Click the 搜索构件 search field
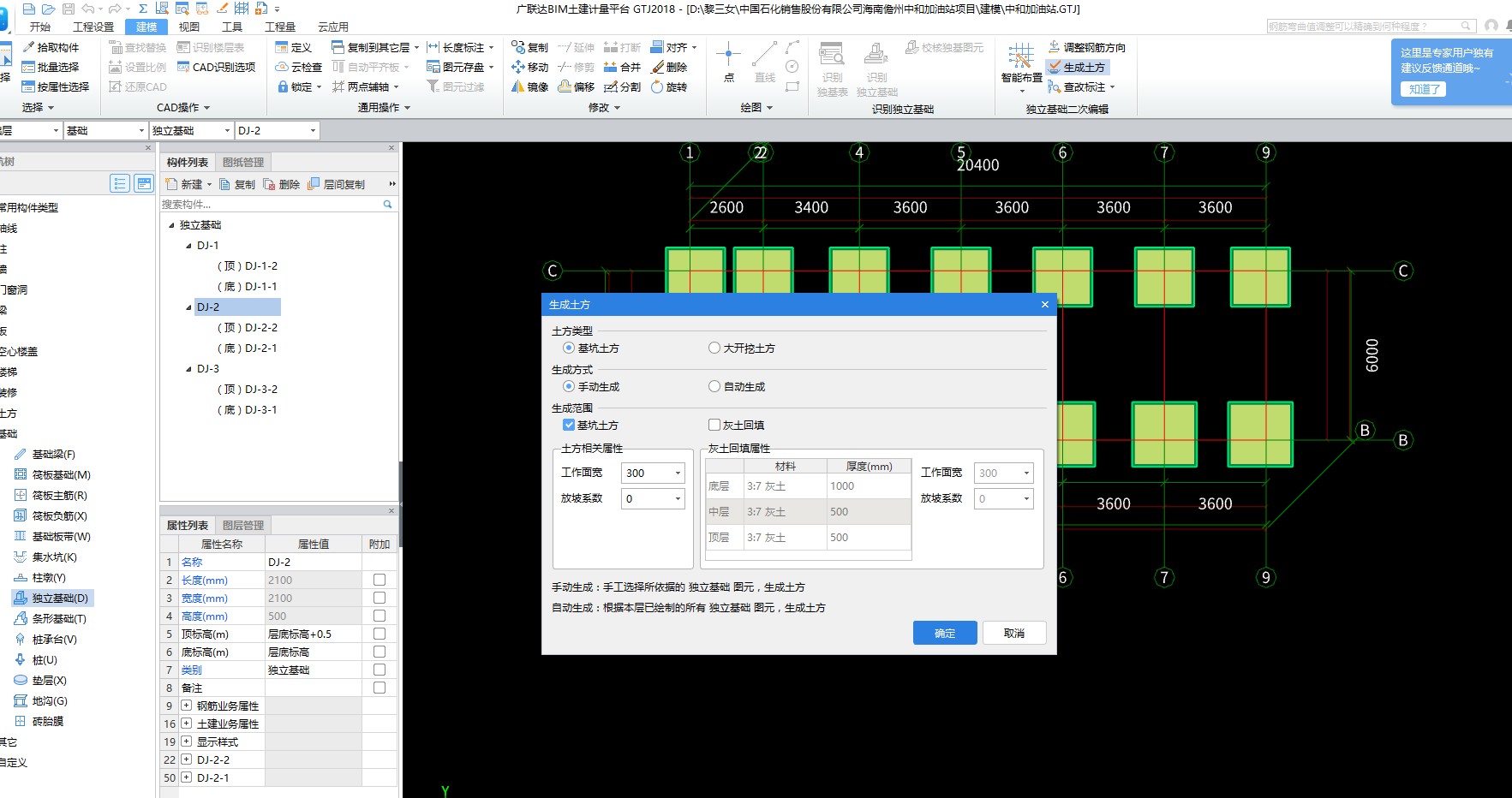The height and width of the screenshot is (798, 1512). (x=270, y=204)
